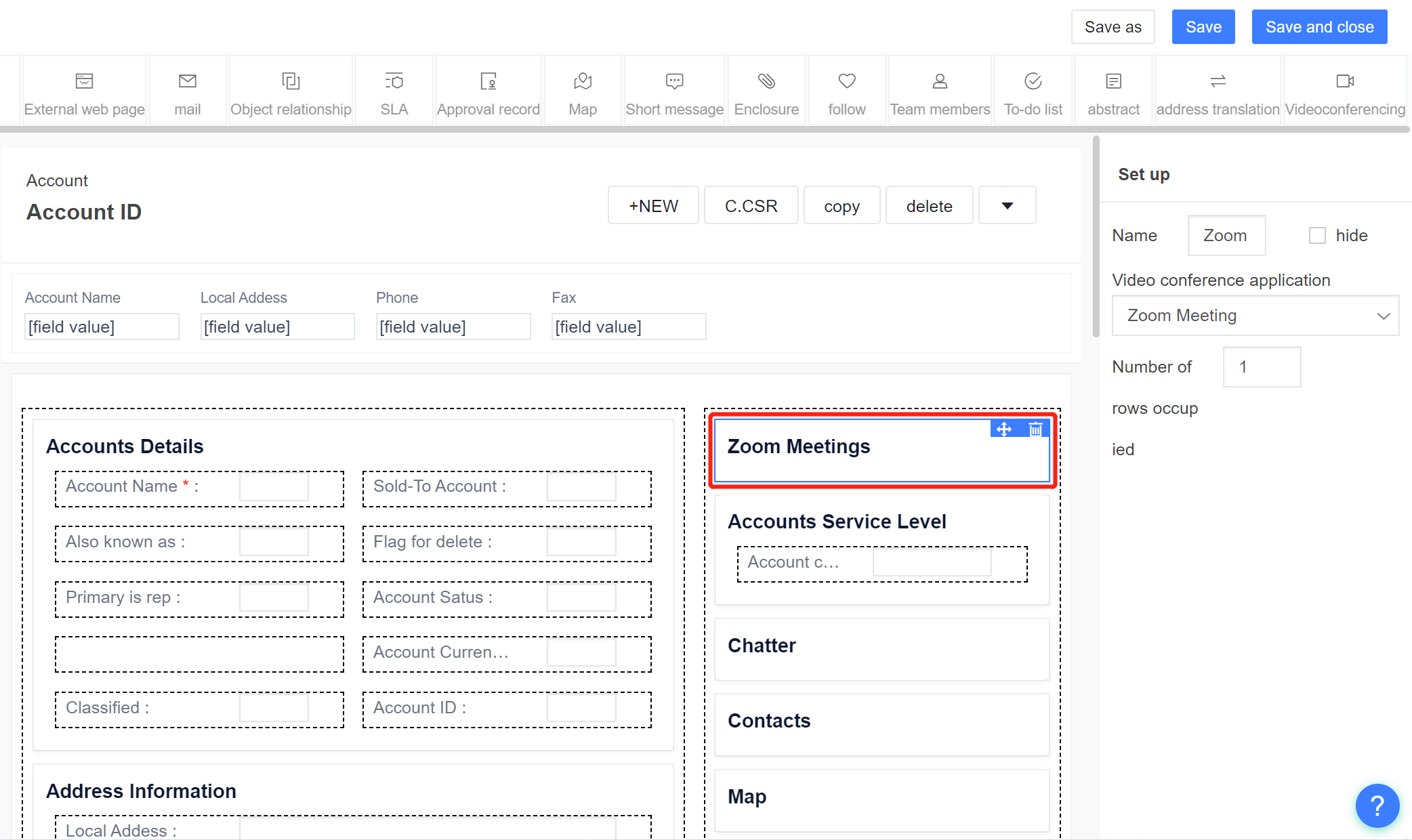This screenshot has height=840, width=1412.
Task: Click the Number of rows occupied field
Action: pos(1262,367)
